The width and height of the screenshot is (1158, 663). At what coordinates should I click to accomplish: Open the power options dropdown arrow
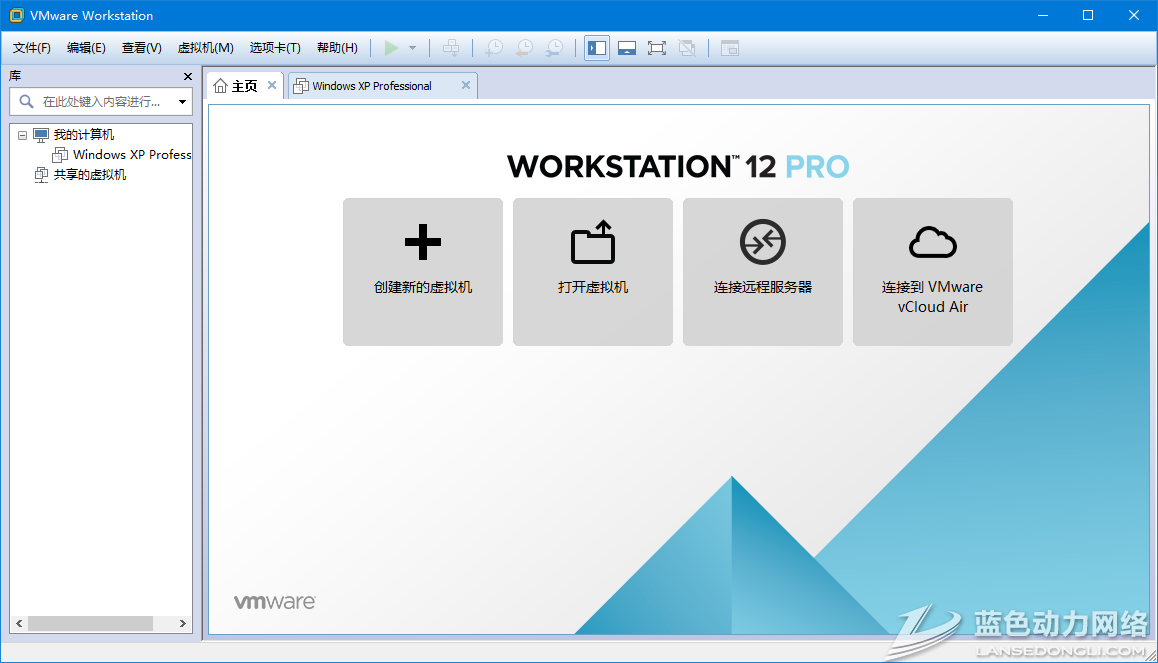tap(412, 48)
